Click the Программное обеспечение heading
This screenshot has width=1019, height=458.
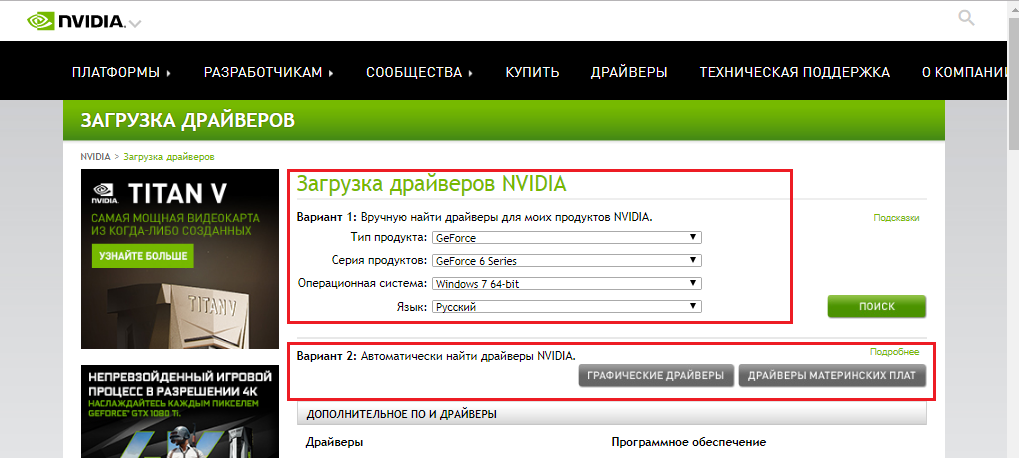[689, 442]
